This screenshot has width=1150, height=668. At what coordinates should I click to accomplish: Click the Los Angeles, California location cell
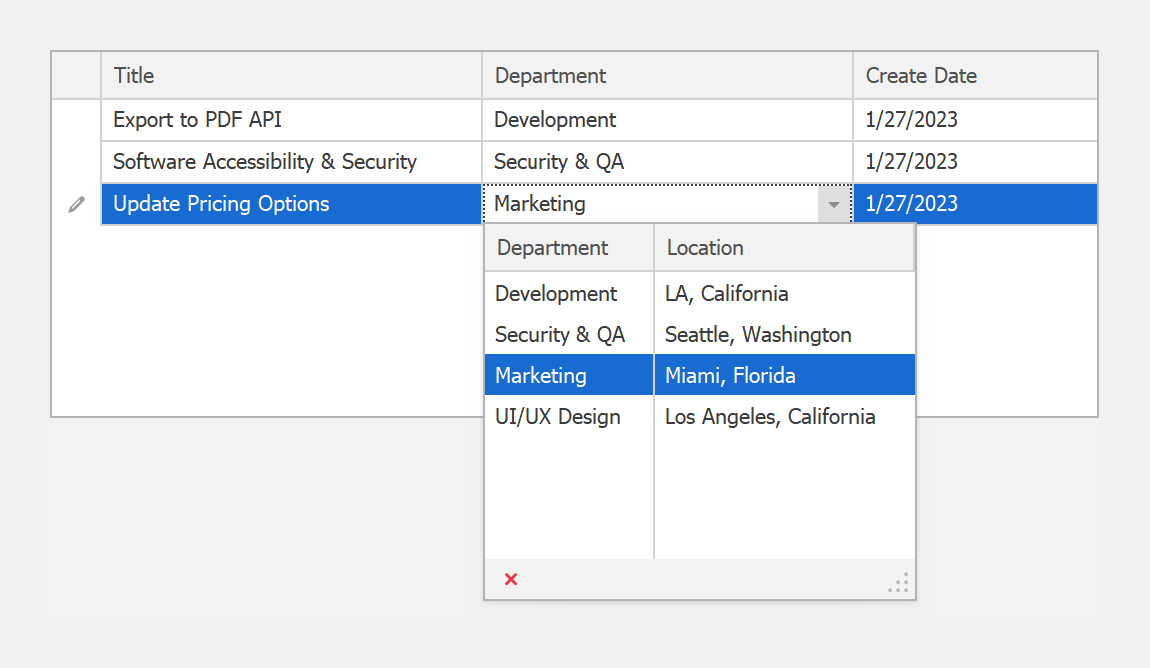tap(770, 417)
